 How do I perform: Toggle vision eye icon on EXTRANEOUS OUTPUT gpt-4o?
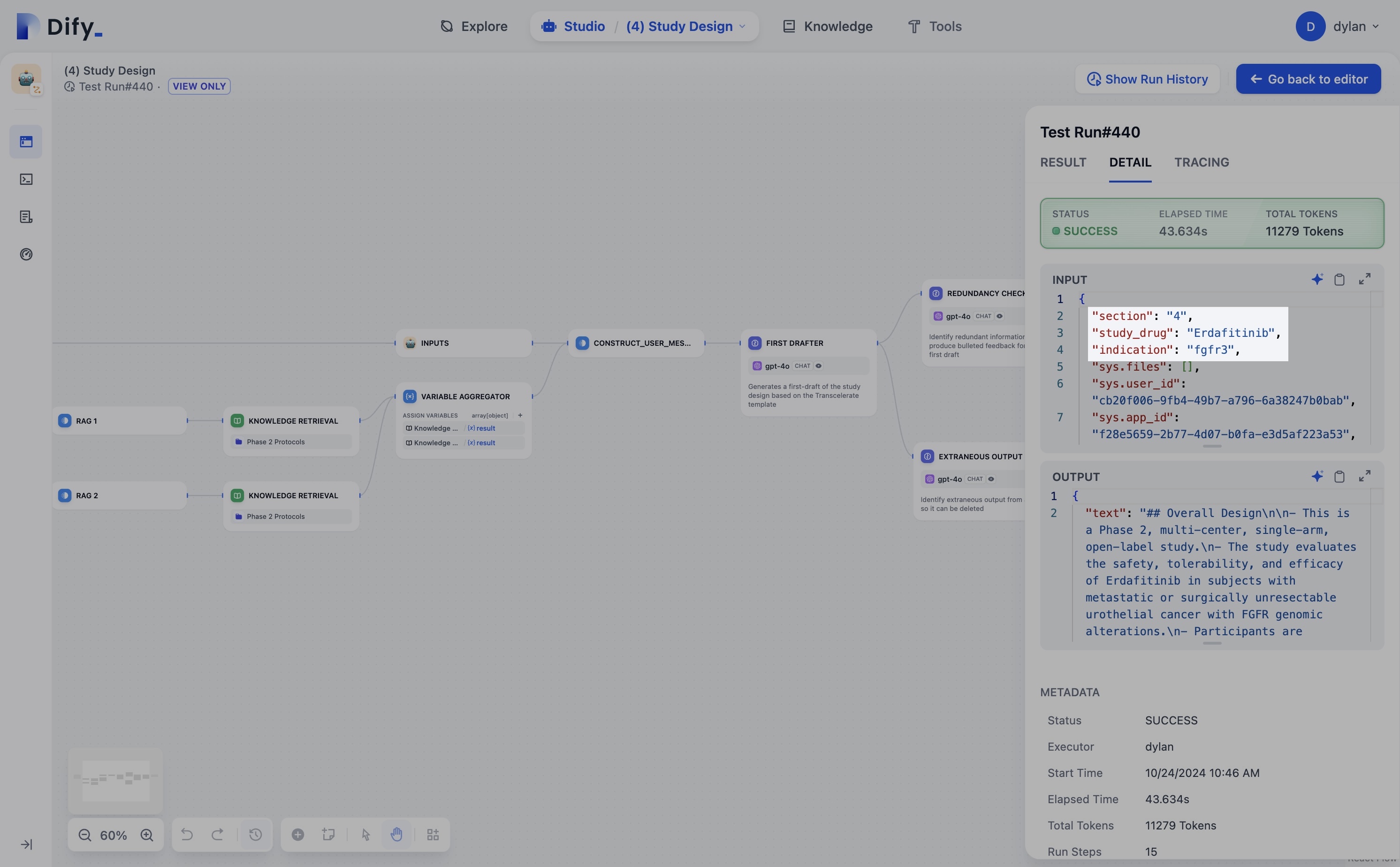991,479
